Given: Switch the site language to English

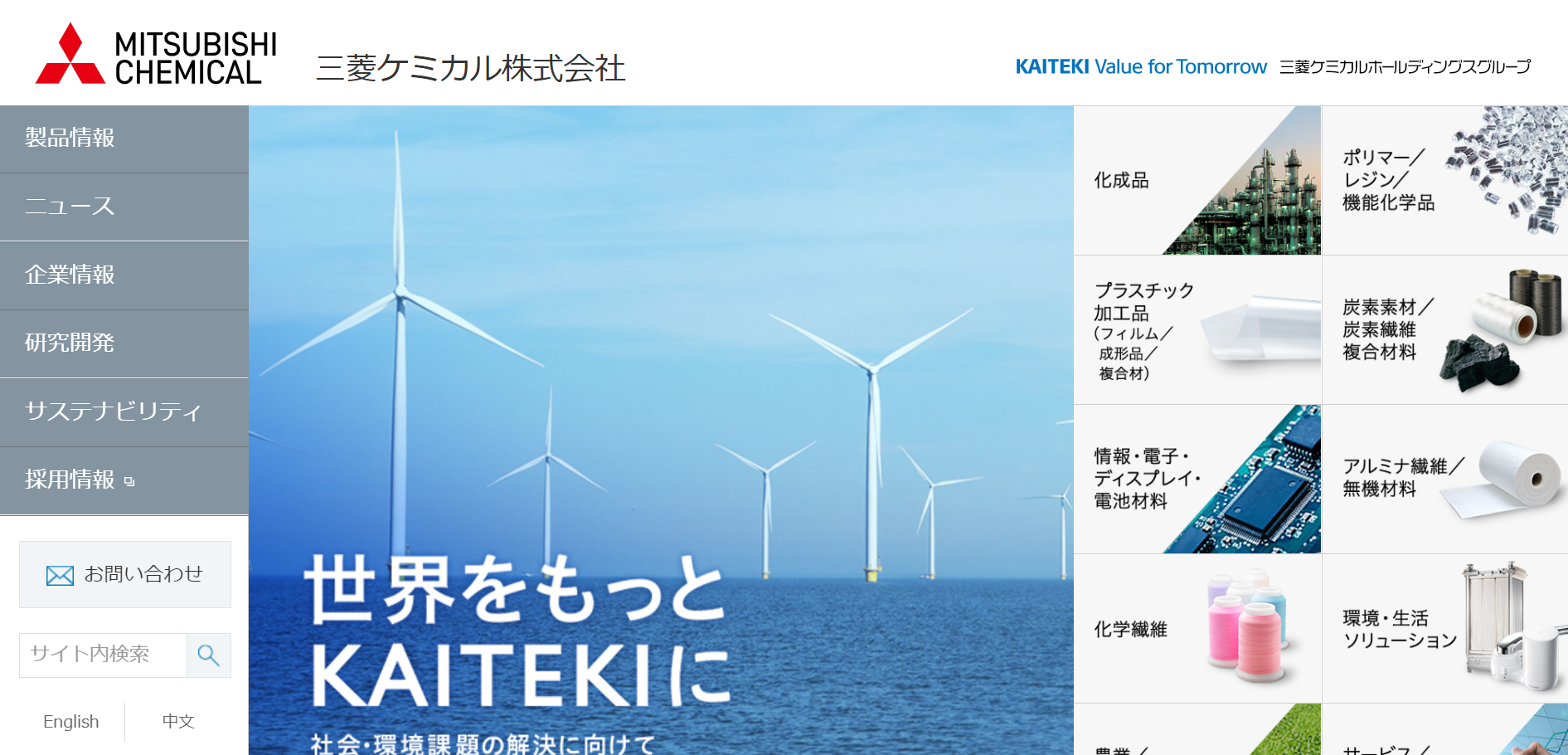Looking at the screenshot, I should tap(71, 722).
